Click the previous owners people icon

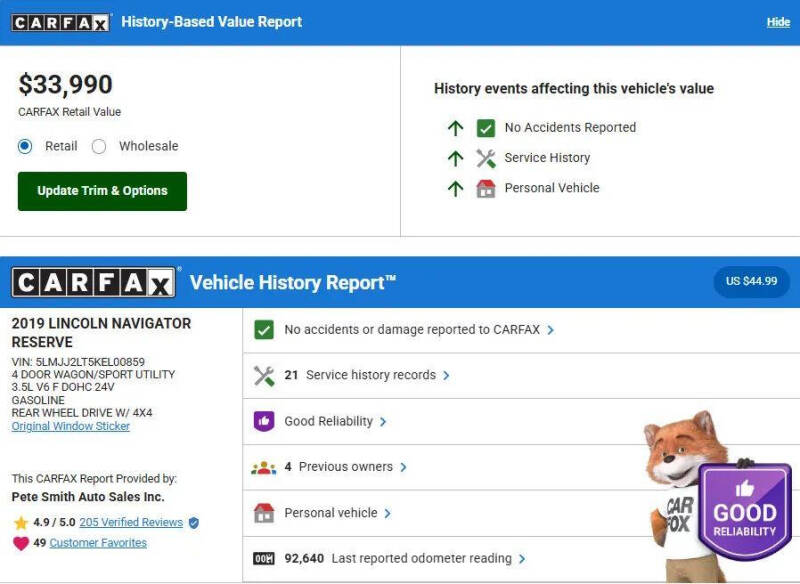click(x=264, y=467)
